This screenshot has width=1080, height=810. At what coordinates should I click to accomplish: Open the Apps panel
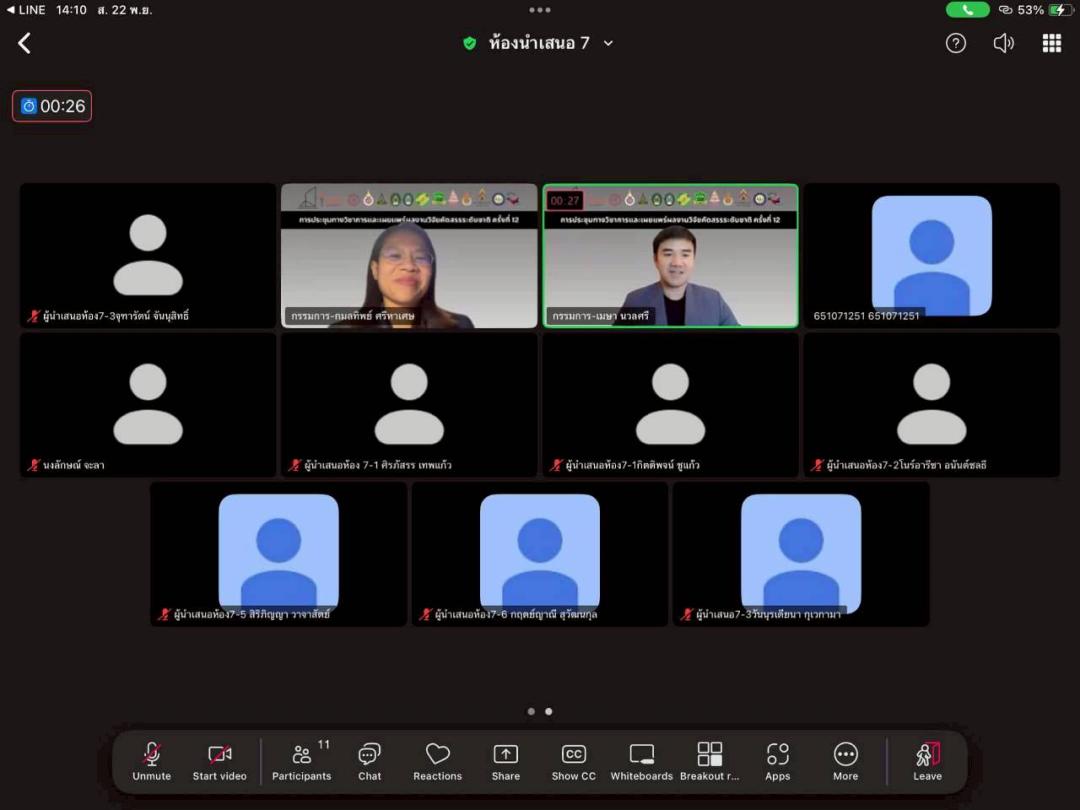[x=777, y=761]
